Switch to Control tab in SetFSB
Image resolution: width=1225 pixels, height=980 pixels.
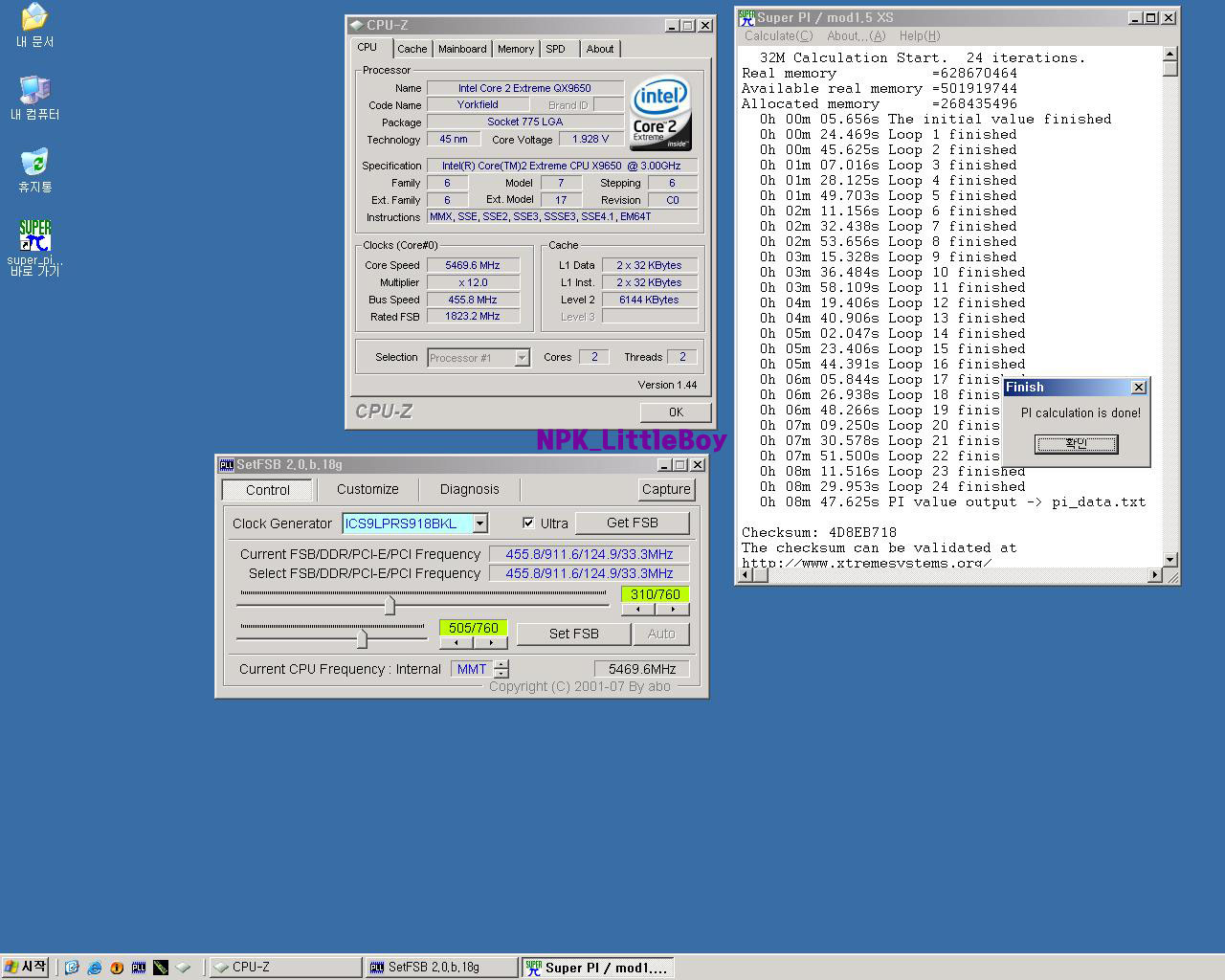pos(268,489)
